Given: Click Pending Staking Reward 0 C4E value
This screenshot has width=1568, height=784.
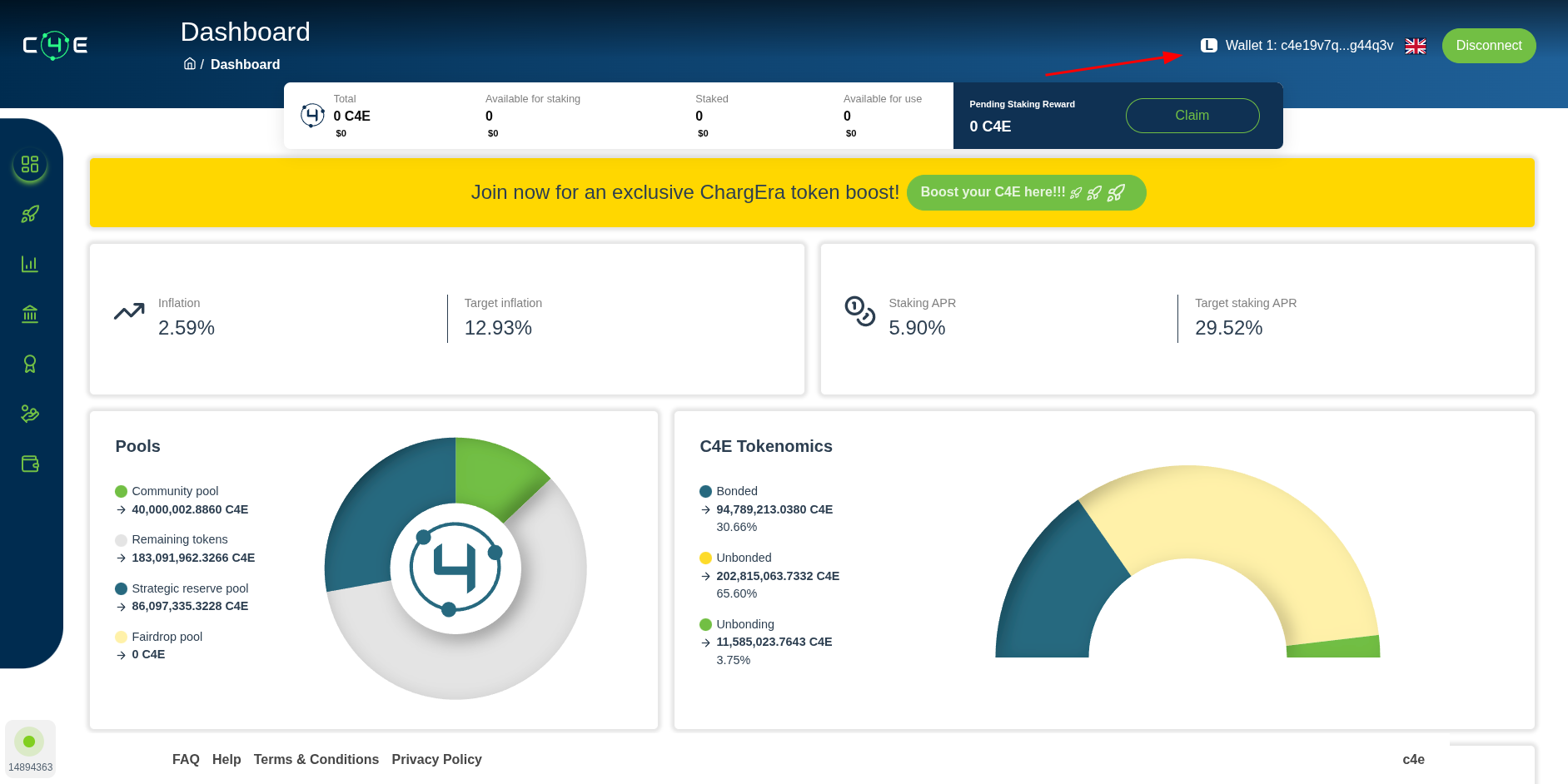Looking at the screenshot, I should pos(990,127).
